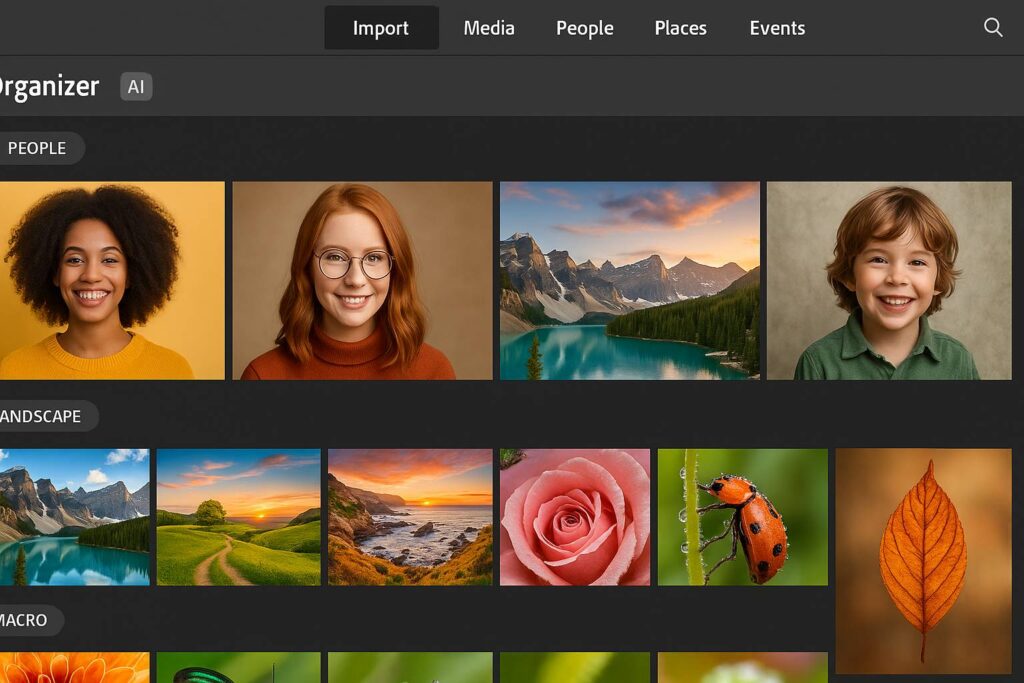The image size is (1024, 683).
Task: Click the AI badge beside Organizer
Action: point(136,87)
